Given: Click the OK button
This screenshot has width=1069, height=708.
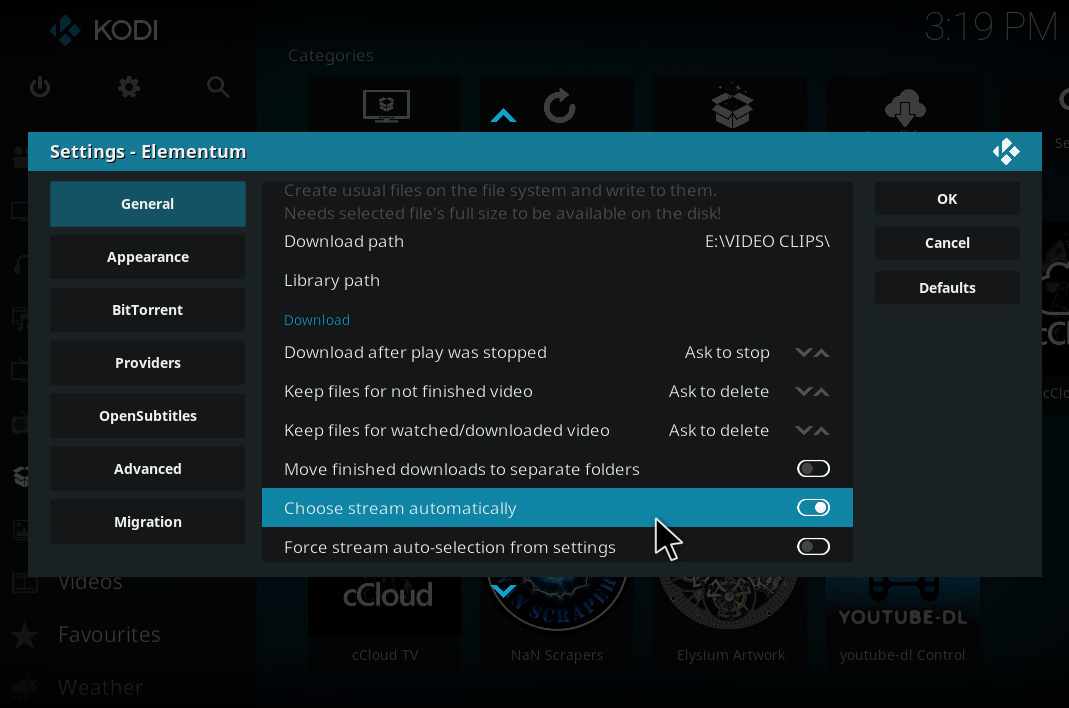Looking at the screenshot, I should (x=947, y=198).
